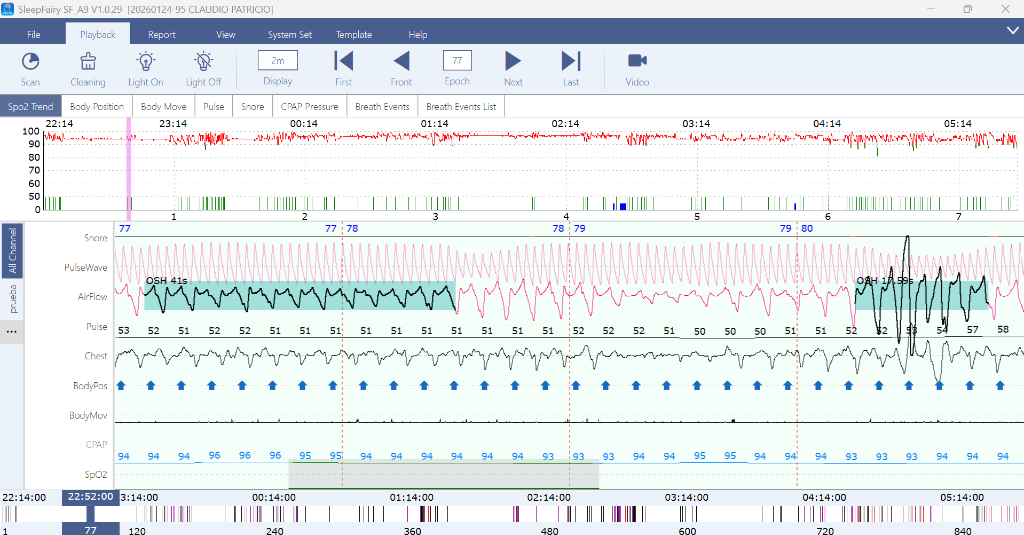Switch off the light with Light Off
Screen dimensions: 1024x535
(203, 62)
